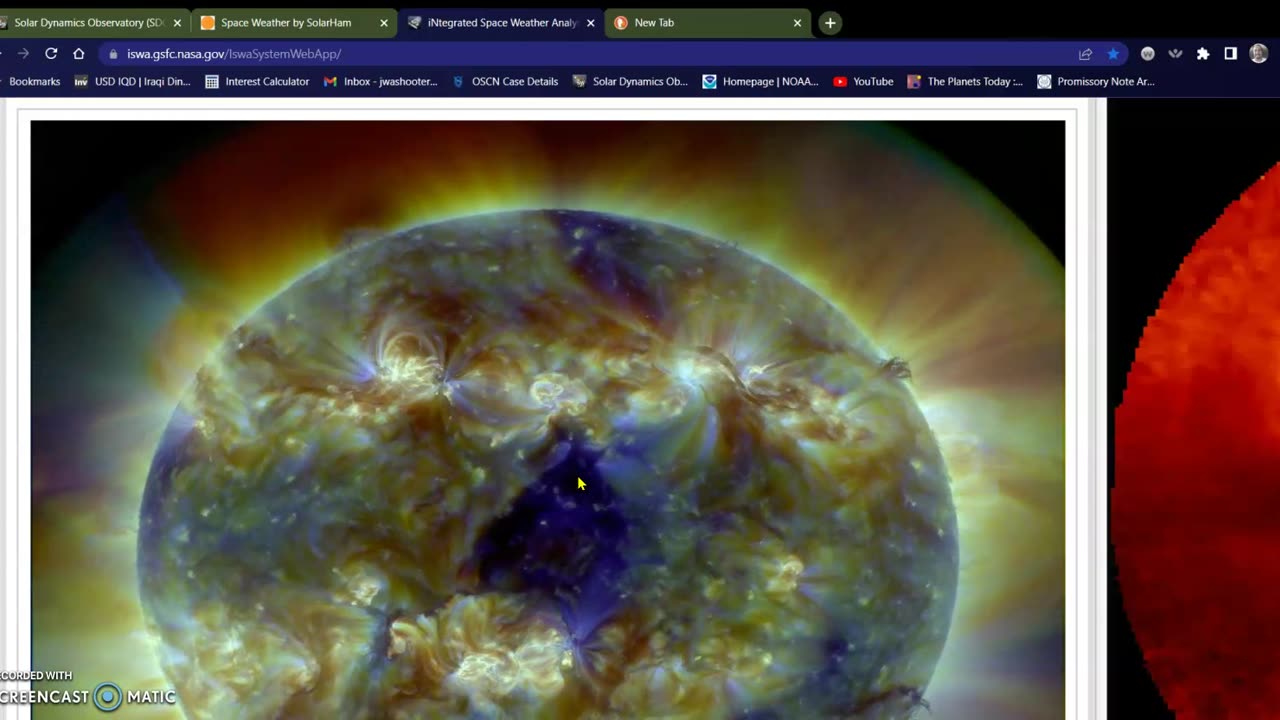Open the Interest Calculator bookmark

click(x=257, y=82)
